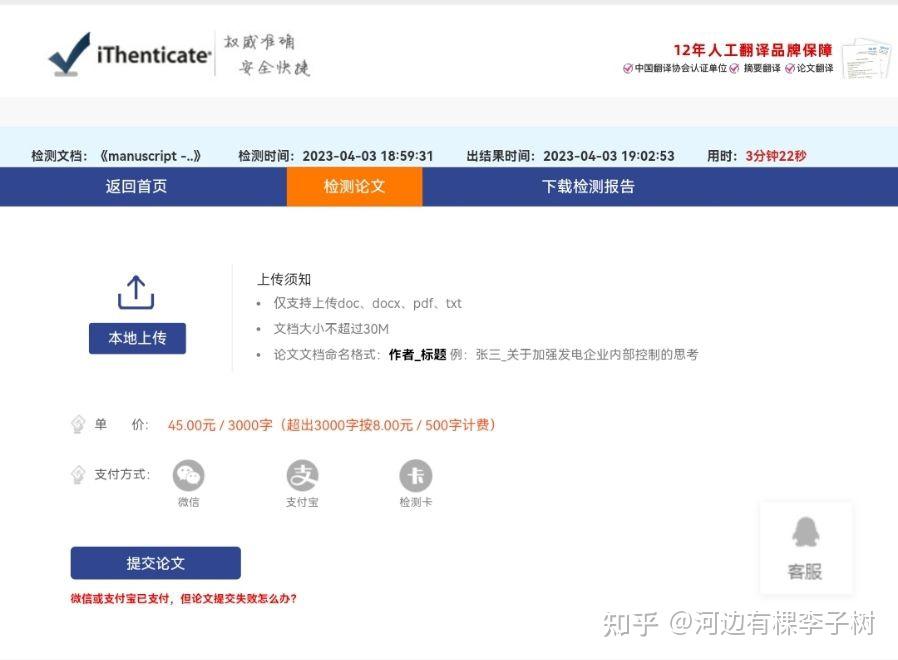Click the trophy icon beside 单价

pos(78,422)
